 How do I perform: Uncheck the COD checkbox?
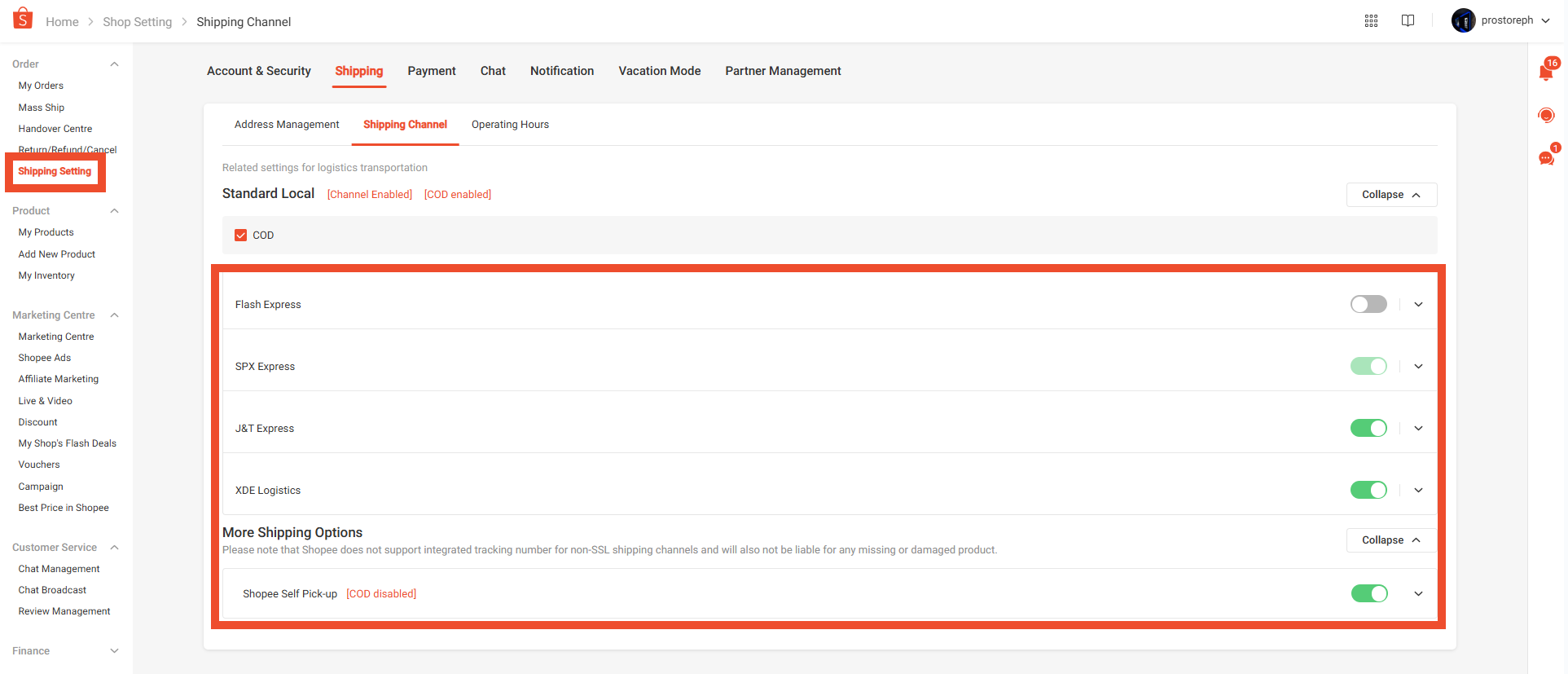[241, 236]
